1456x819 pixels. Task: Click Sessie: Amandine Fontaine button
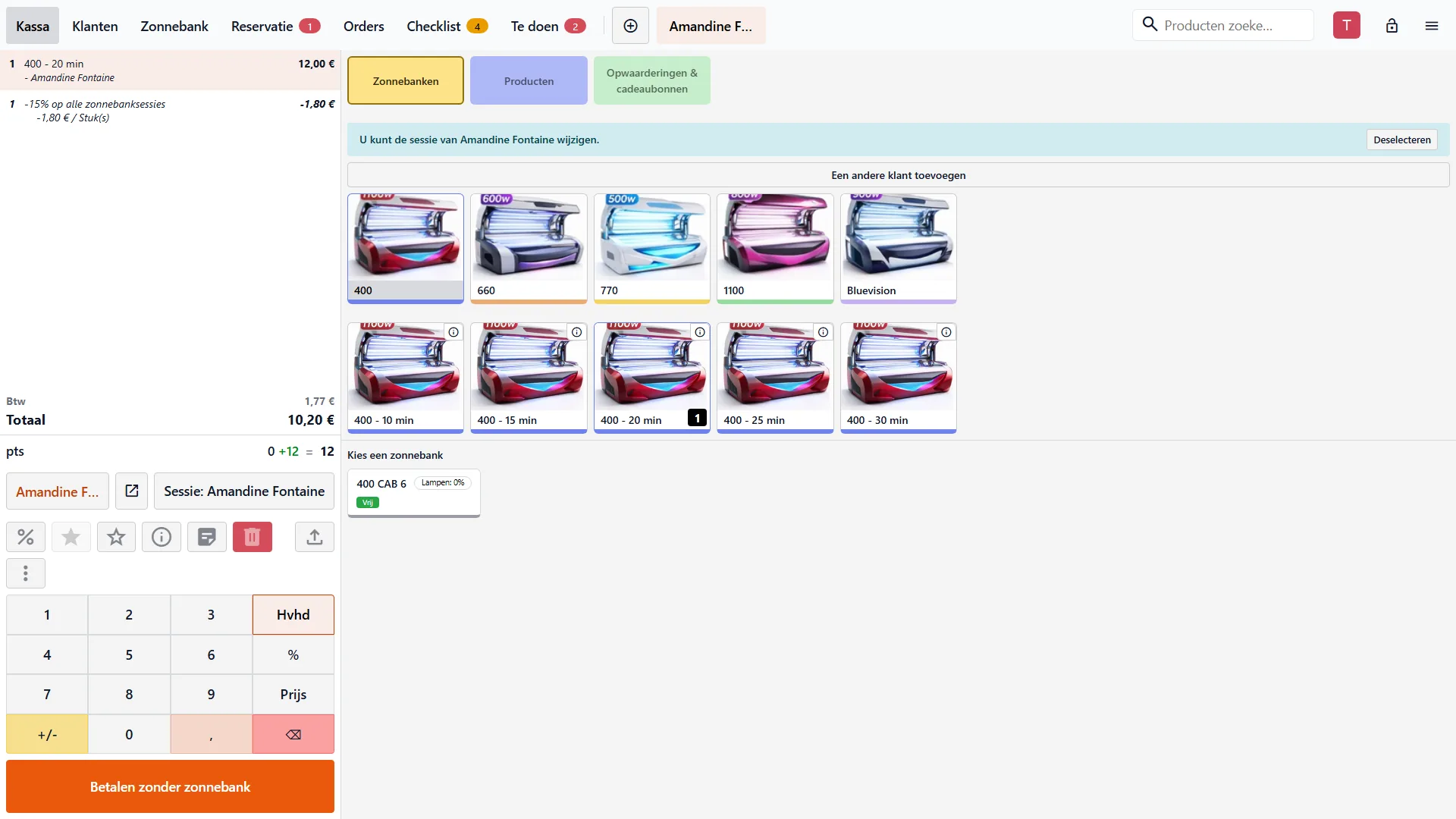pos(244,491)
